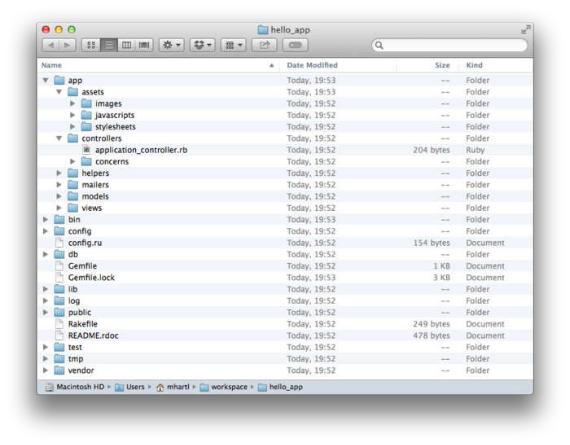Switch to column view
The image size is (570, 445).
click(126, 45)
